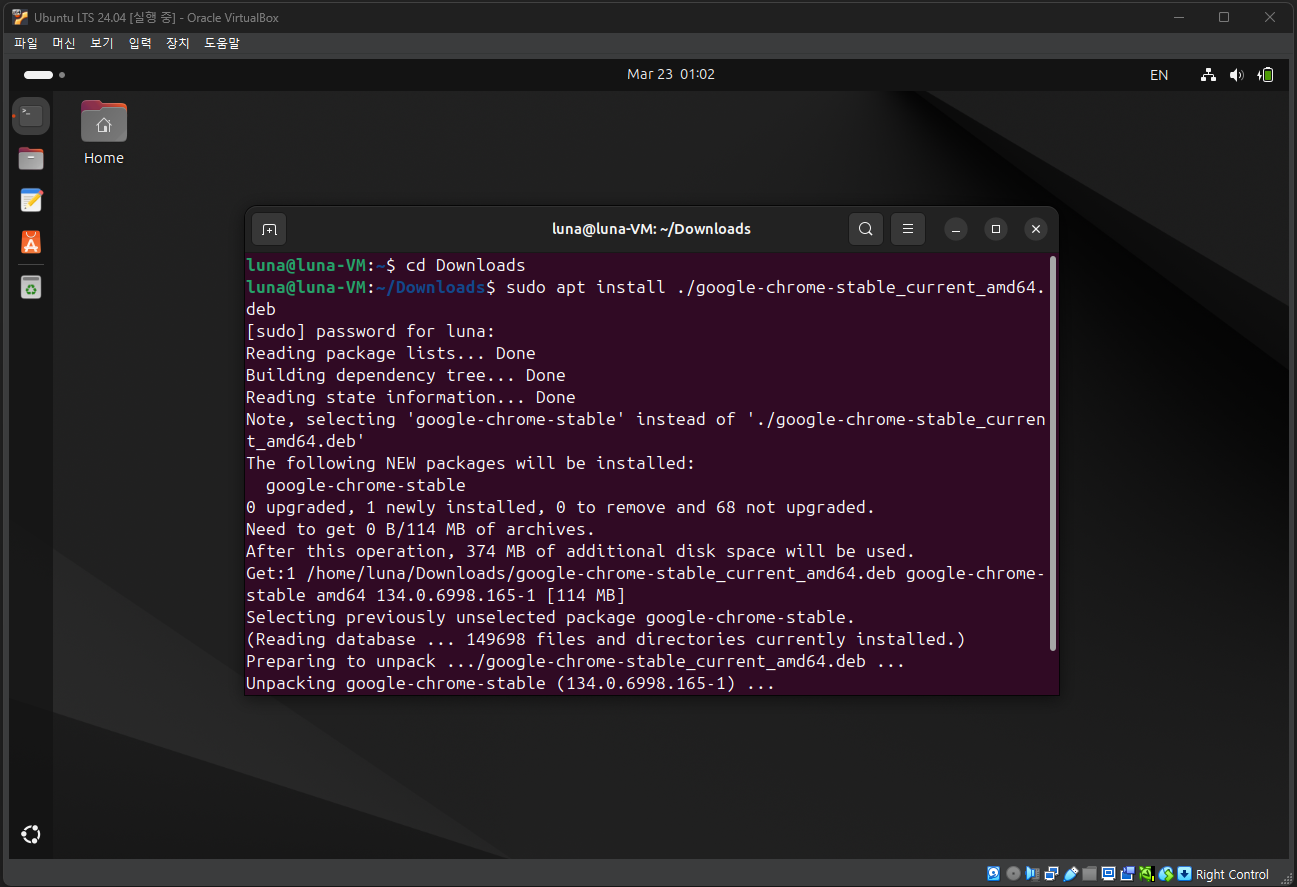Open the App Center icon in the dock

(x=31, y=242)
